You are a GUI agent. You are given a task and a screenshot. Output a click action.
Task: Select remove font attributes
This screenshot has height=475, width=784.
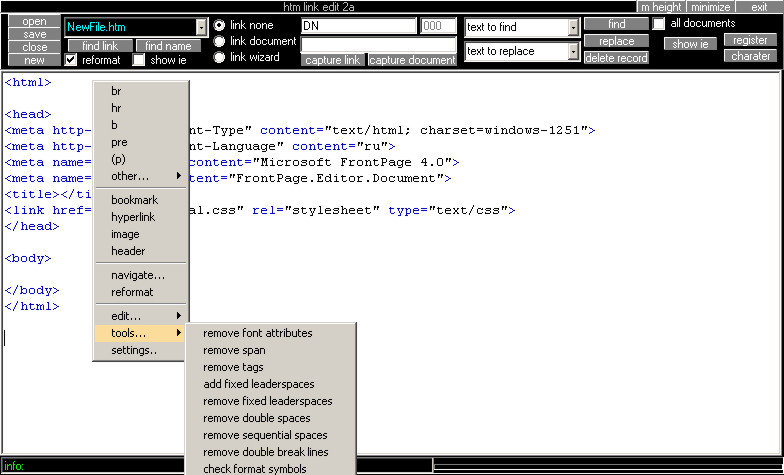pyautogui.click(x=270, y=333)
